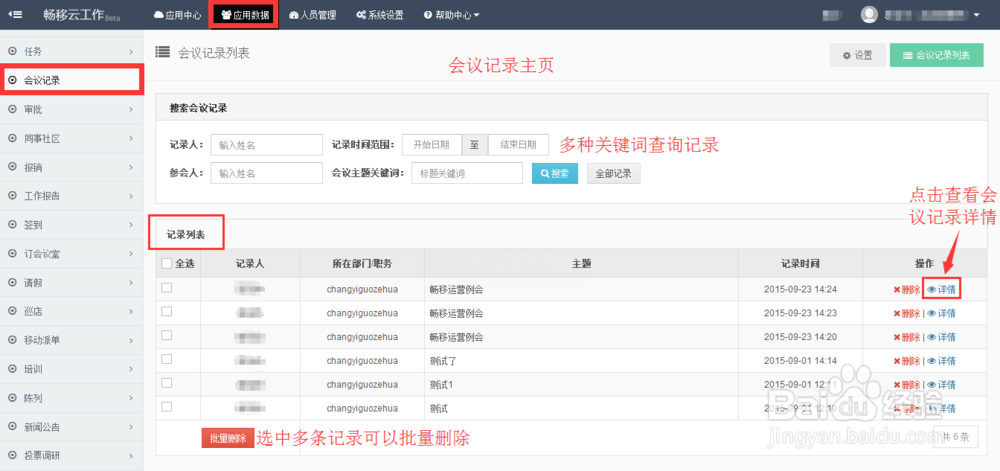Check the 测试1 row checkbox

tap(166, 383)
